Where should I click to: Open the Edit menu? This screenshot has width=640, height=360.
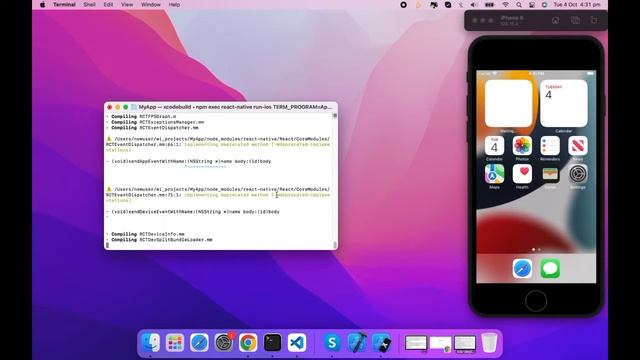click(108, 4)
